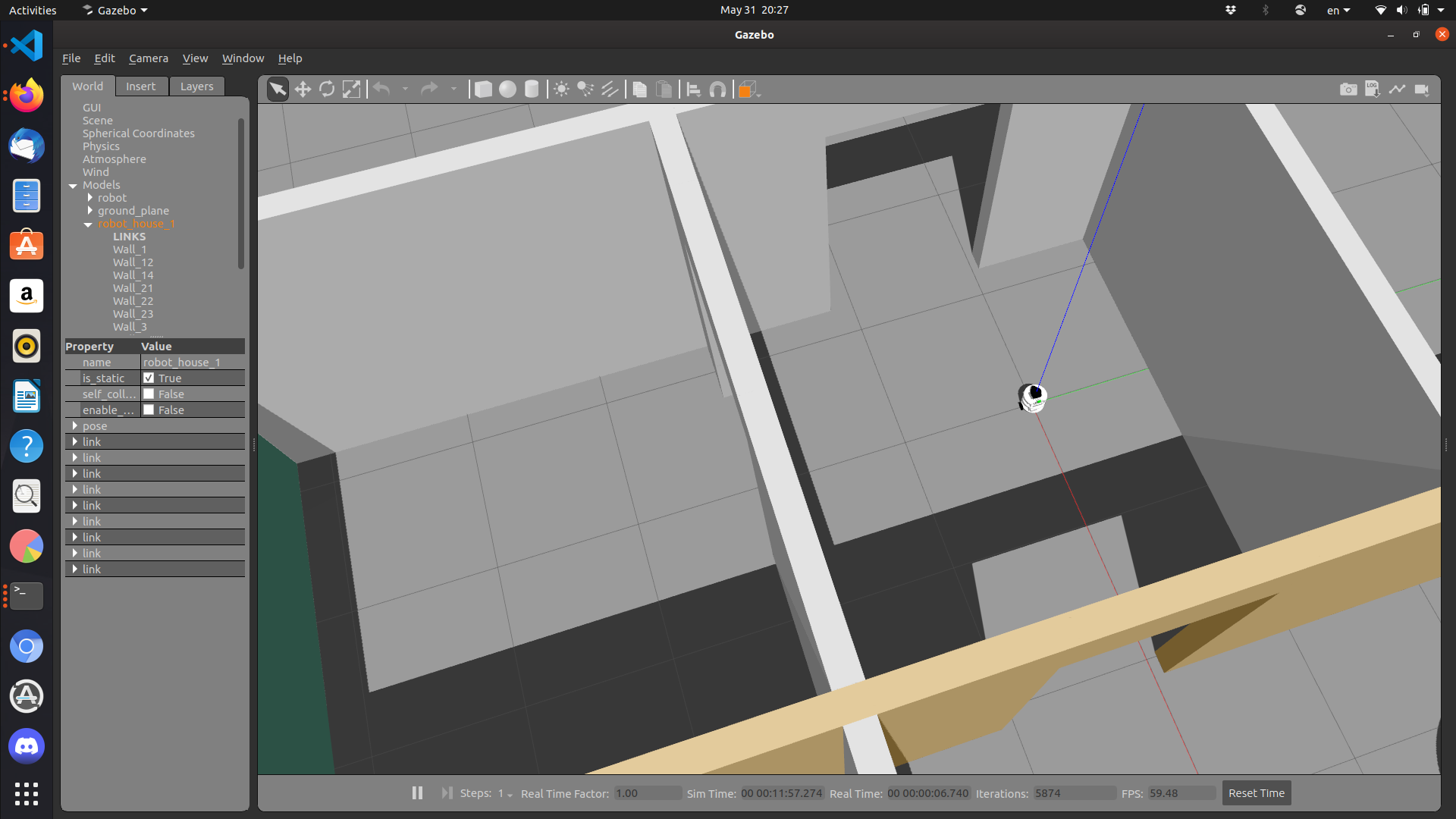Viewport: 1456px width, 819px height.
Task: Select the translate mode tool
Action: coord(303,89)
